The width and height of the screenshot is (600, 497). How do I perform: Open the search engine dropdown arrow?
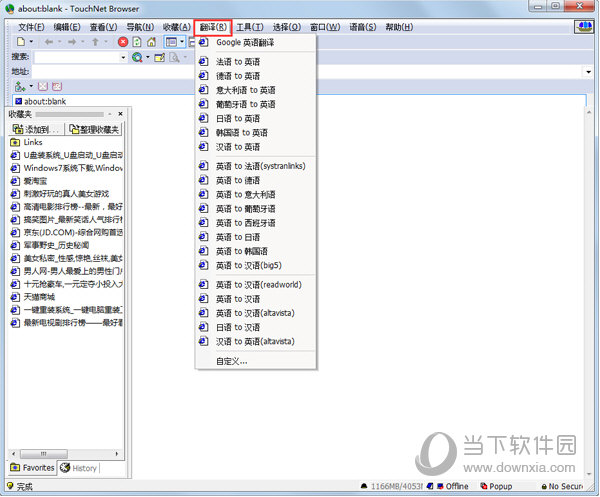148,57
